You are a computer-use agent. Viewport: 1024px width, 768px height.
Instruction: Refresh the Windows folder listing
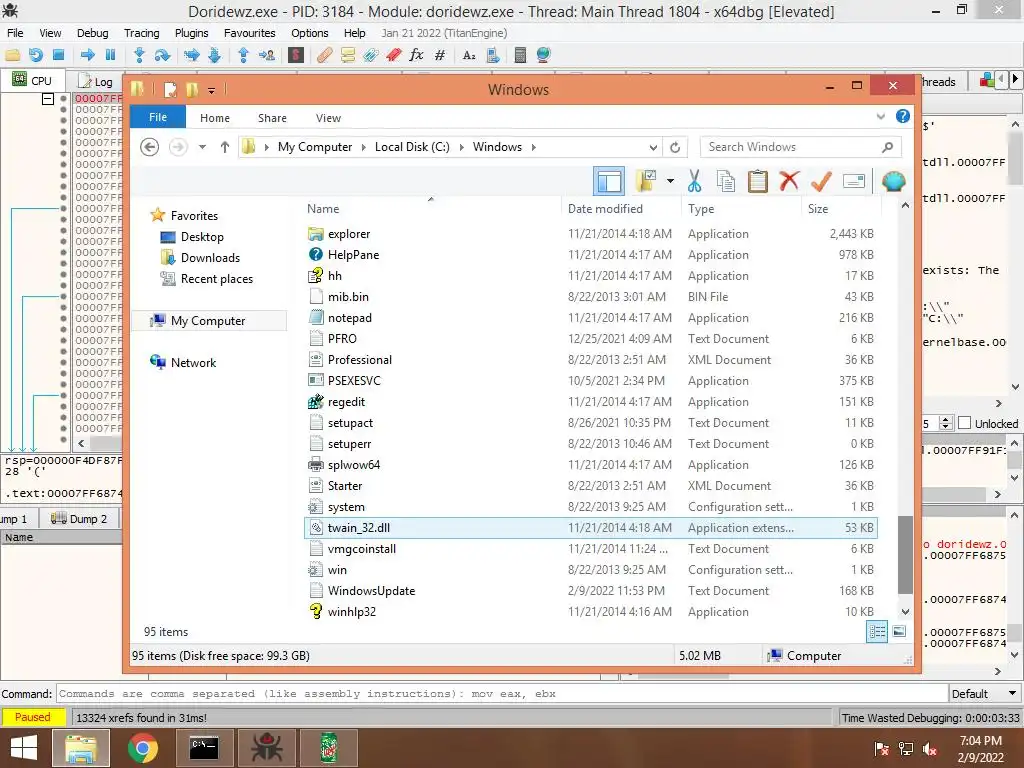click(x=675, y=148)
